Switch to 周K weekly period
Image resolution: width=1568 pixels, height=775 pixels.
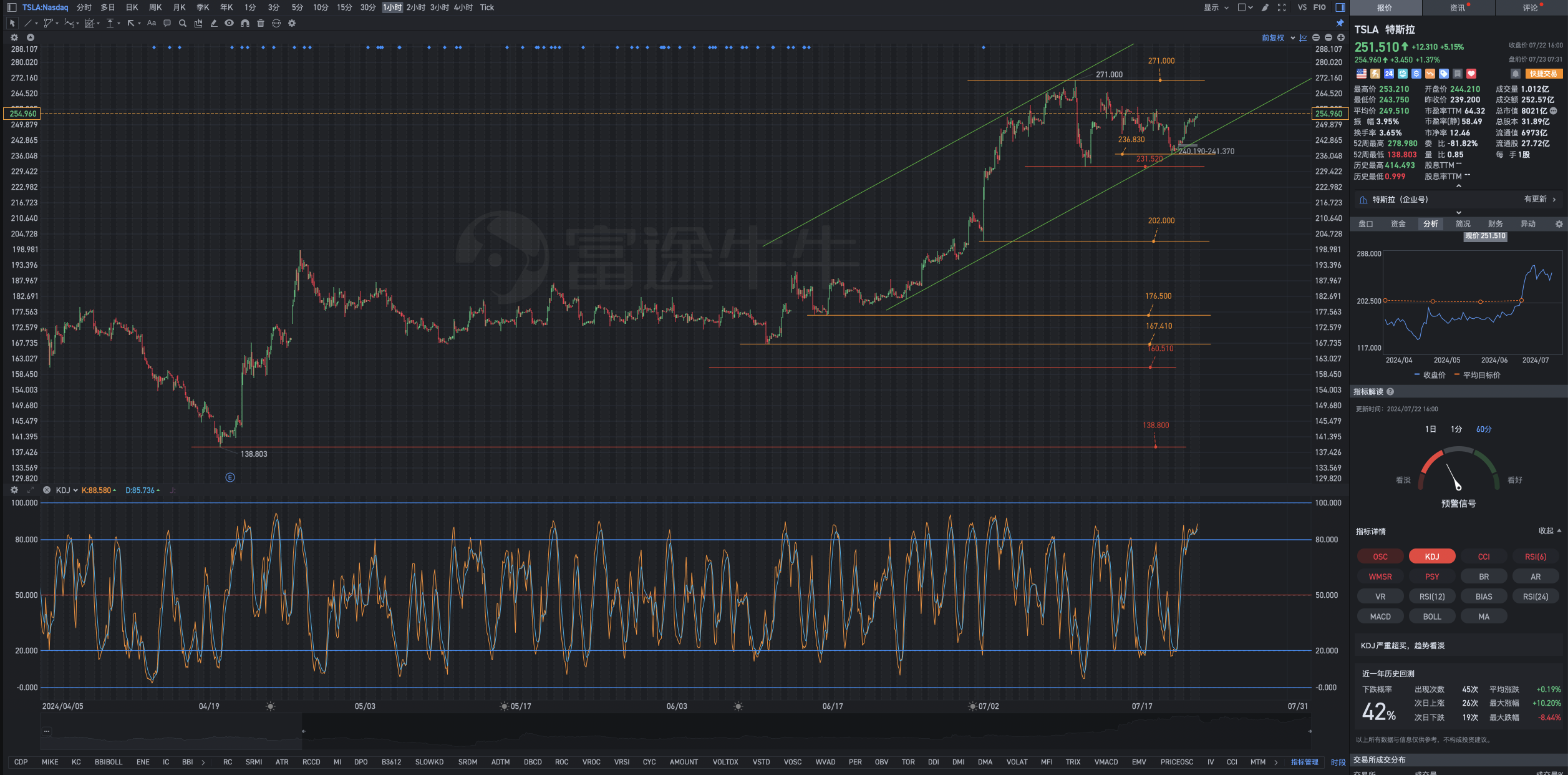(x=156, y=7)
